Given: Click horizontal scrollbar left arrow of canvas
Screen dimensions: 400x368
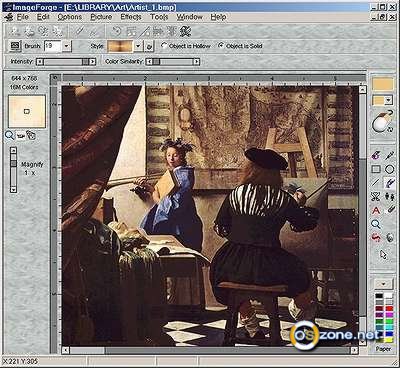Looking at the screenshot, I should (66, 350).
